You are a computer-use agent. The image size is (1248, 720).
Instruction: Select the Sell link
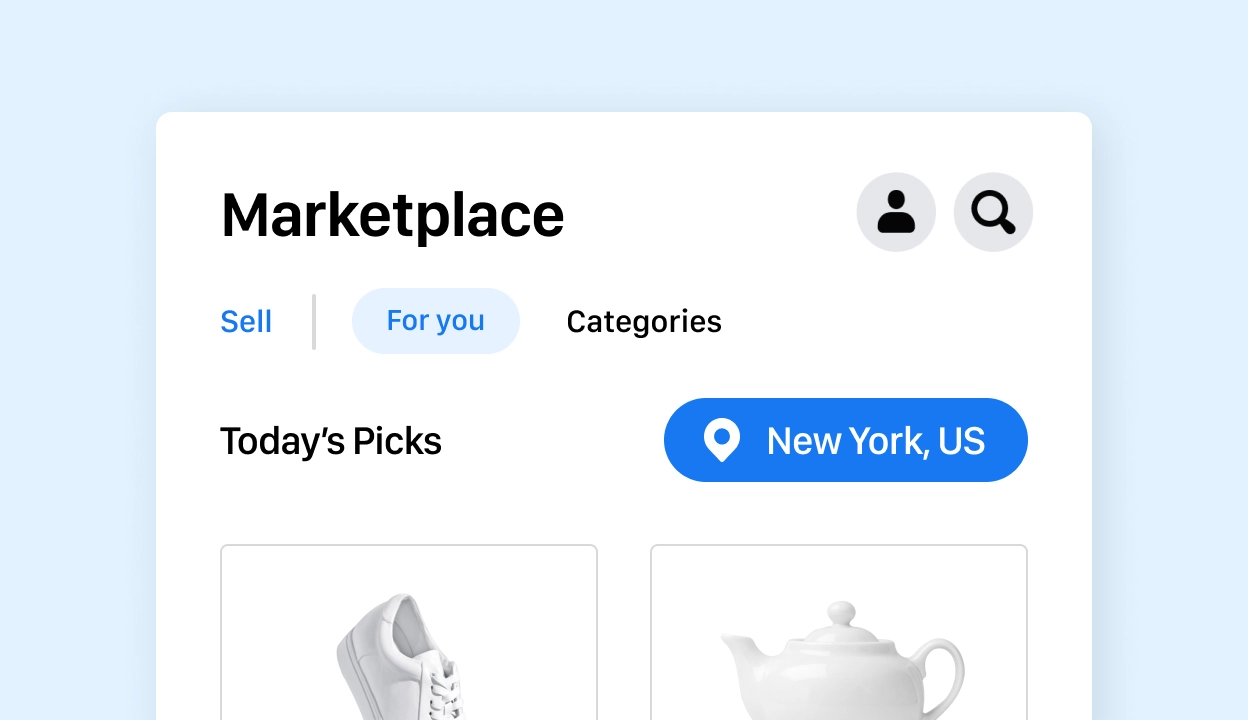pyautogui.click(x=246, y=322)
